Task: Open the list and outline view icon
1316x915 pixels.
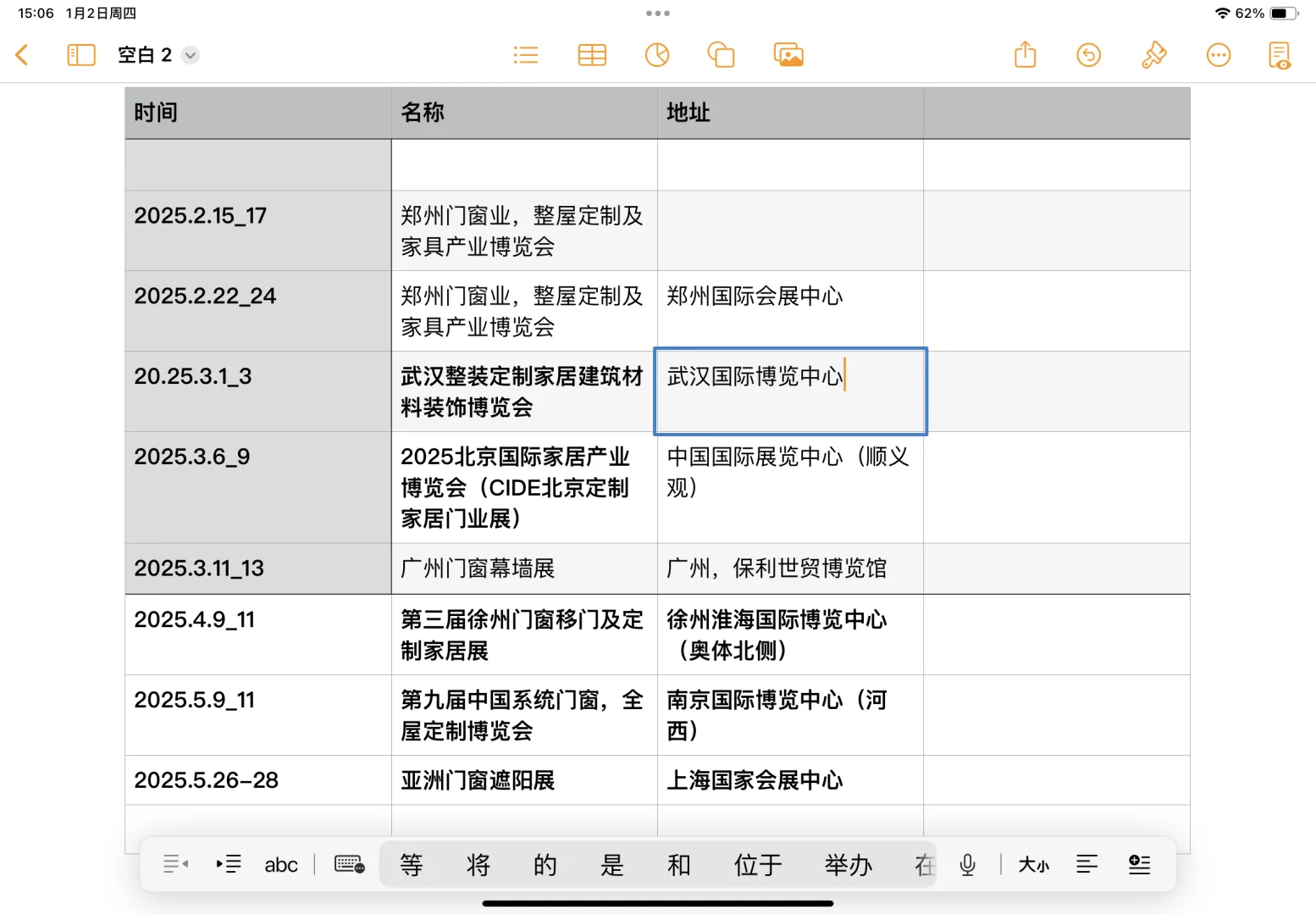Action: coord(526,55)
